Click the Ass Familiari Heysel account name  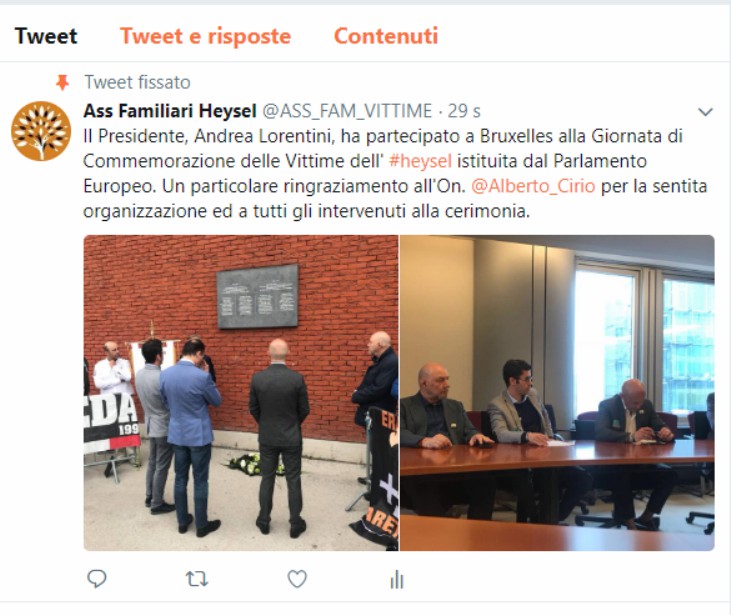coord(170,111)
